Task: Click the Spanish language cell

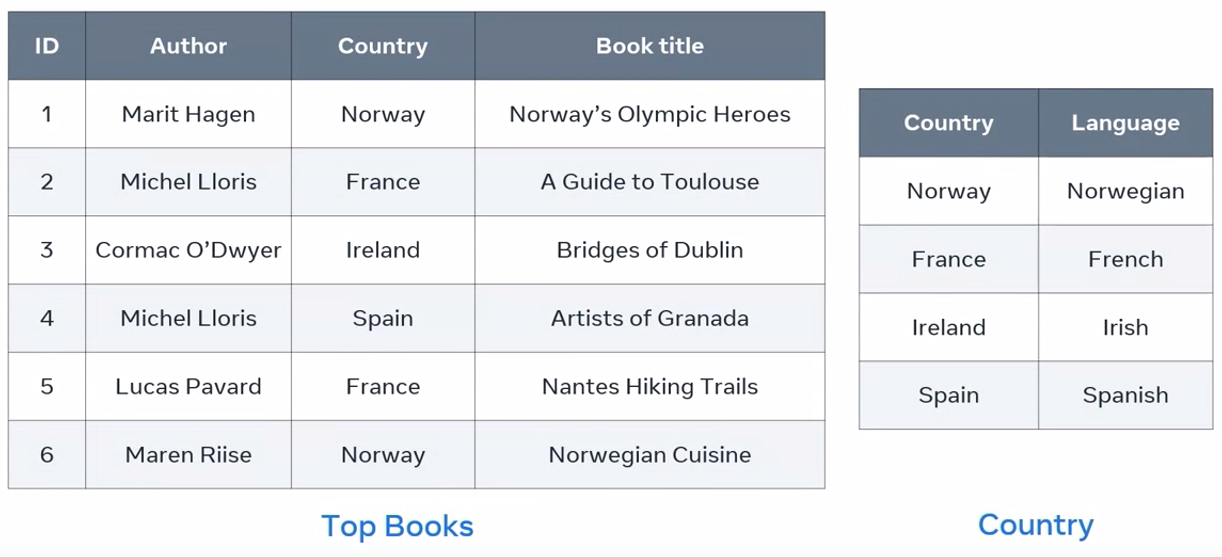Action: 1125,395
